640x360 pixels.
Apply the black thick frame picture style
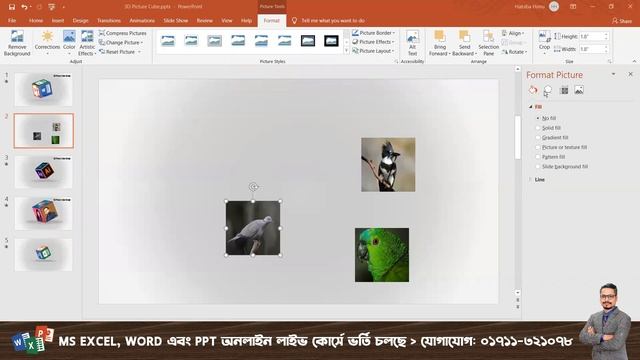[x=331, y=41]
